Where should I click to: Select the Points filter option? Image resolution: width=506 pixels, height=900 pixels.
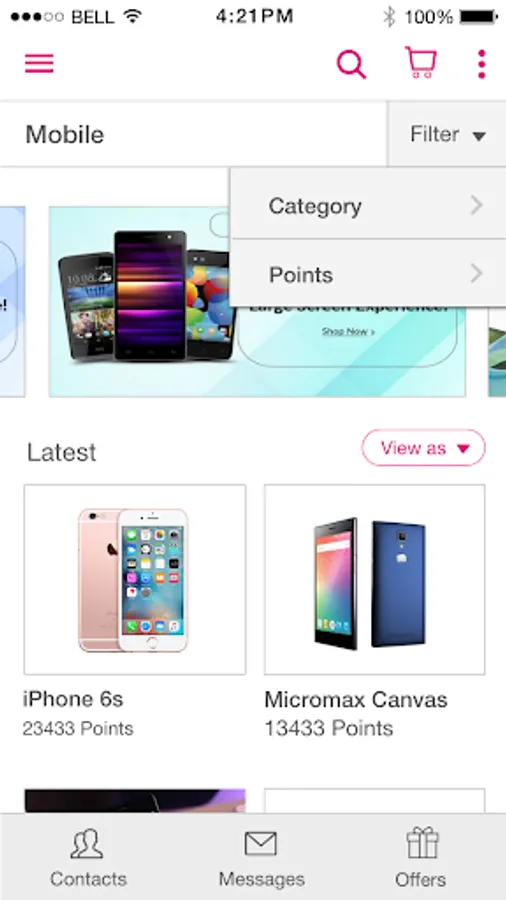pos(368,273)
